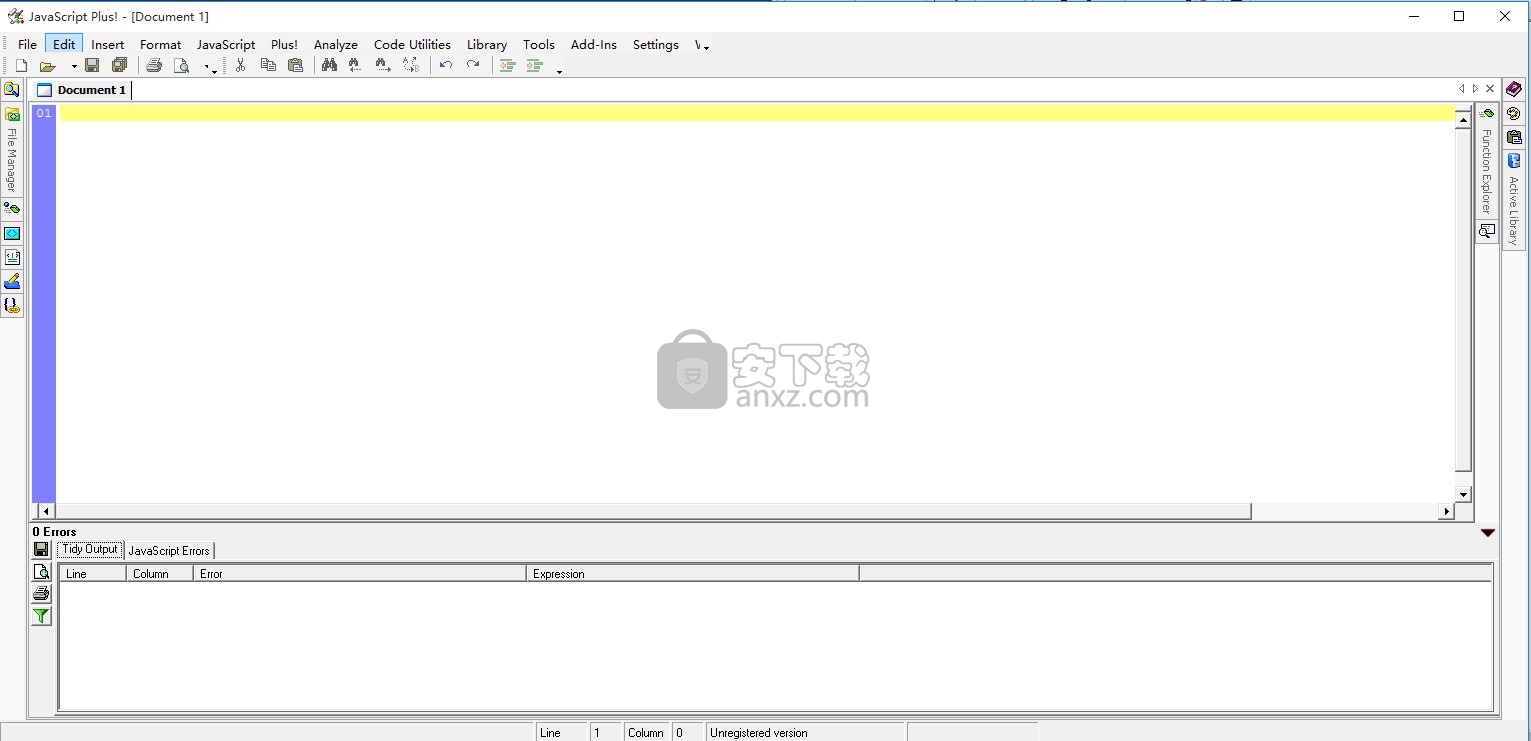The height and width of the screenshot is (741, 1531).
Task: Click the Save All icon
Action: [x=119, y=66]
